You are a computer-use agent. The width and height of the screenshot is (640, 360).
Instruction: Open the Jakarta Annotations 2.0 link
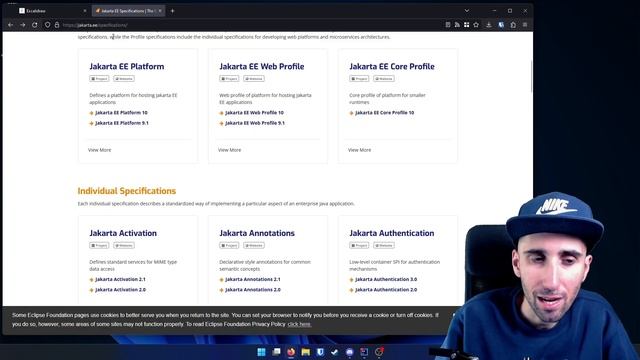coord(253,290)
